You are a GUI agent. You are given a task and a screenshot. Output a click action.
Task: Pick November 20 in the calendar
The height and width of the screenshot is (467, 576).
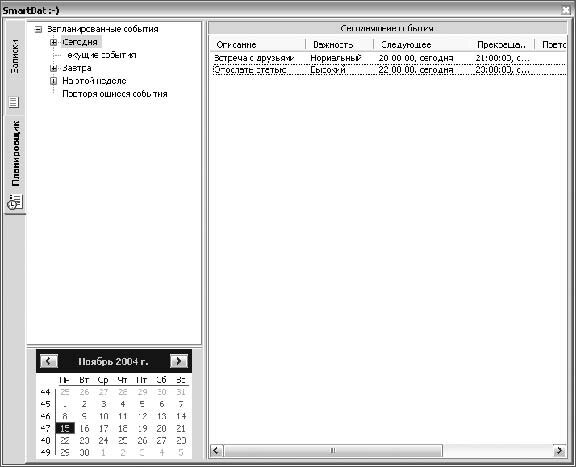click(x=161, y=428)
